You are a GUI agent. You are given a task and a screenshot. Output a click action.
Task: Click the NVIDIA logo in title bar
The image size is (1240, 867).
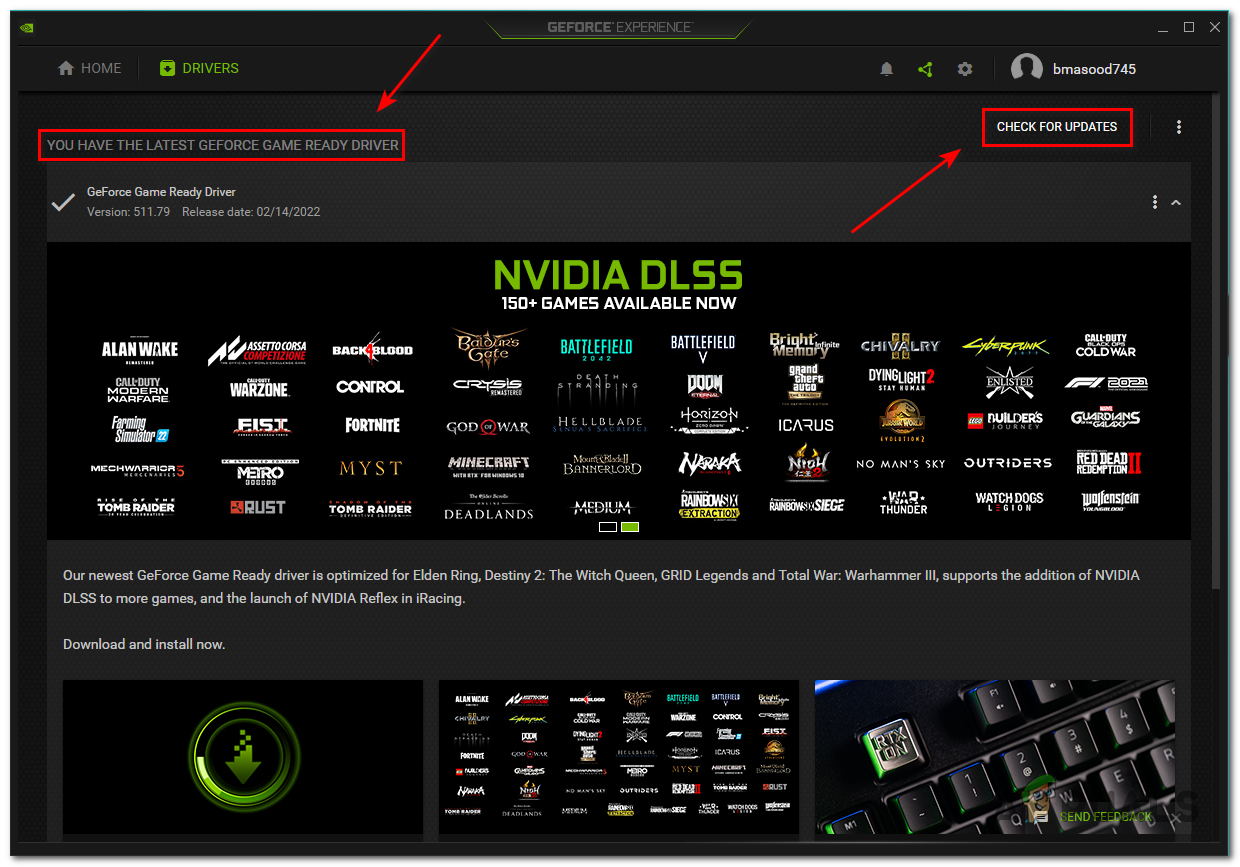(x=26, y=27)
